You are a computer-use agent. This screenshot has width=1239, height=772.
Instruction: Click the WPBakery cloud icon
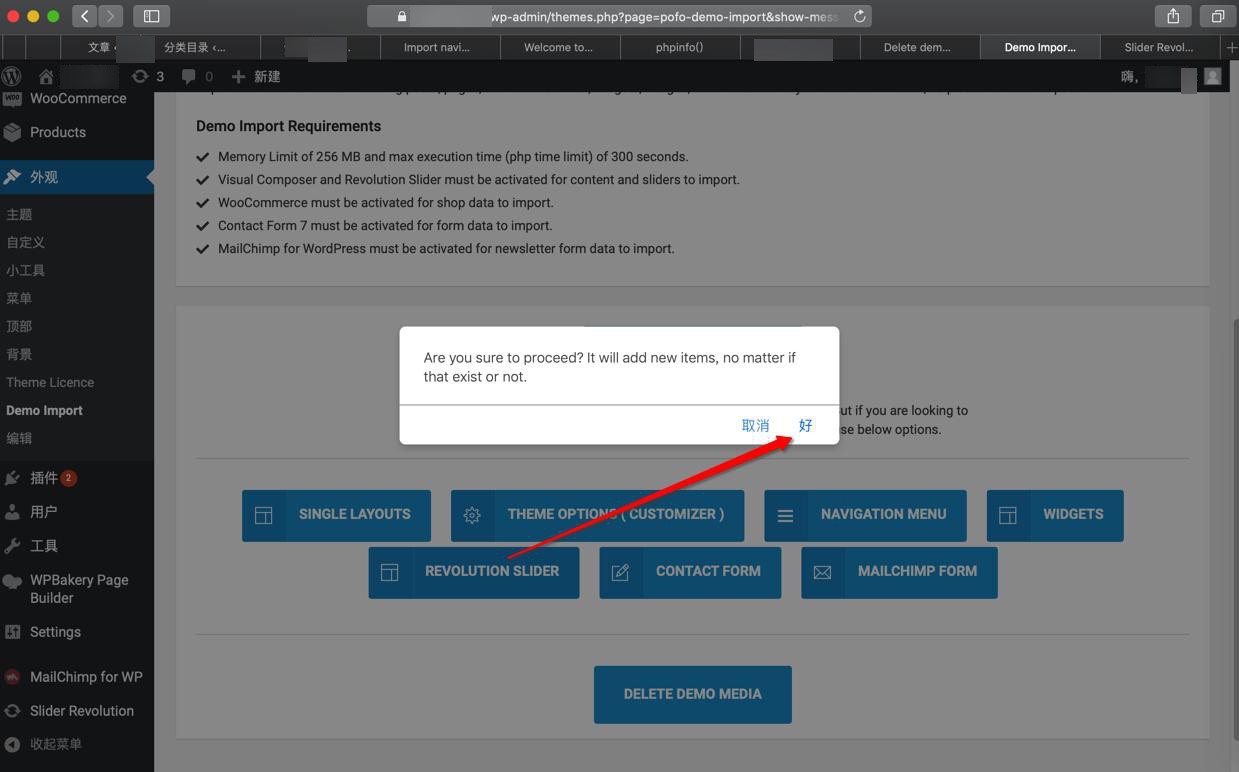[x=12, y=582]
